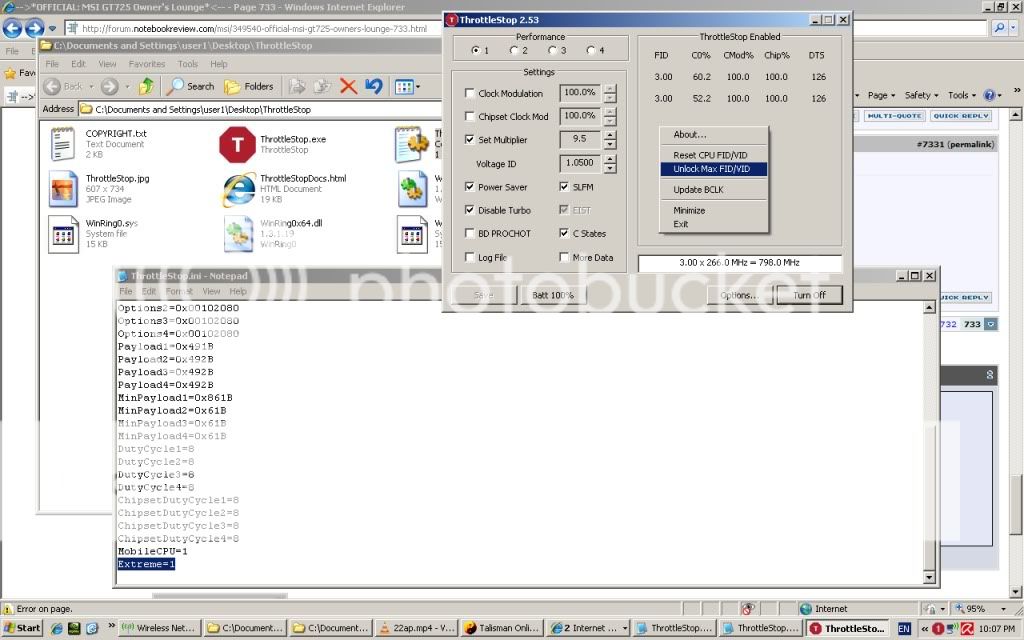1024x640 pixels.
Task: Uncheck the Disable Turbo checkbox
Action: [470, 211]
